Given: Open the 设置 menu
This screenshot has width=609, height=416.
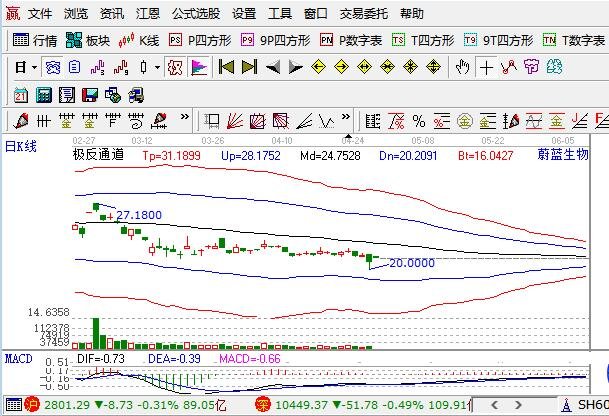Looking at the screenshot, I should (244, 14).
